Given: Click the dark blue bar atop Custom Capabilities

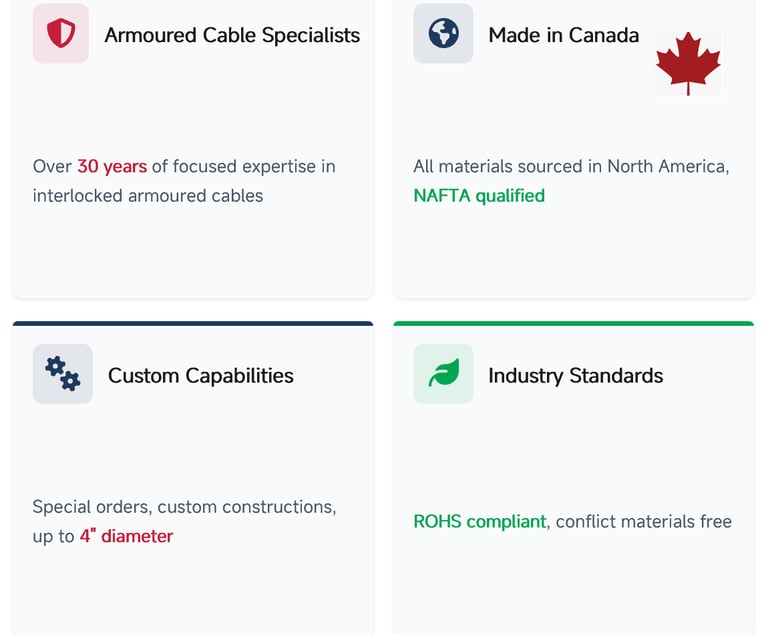Looking at the screenshot, I should (193, 324).
